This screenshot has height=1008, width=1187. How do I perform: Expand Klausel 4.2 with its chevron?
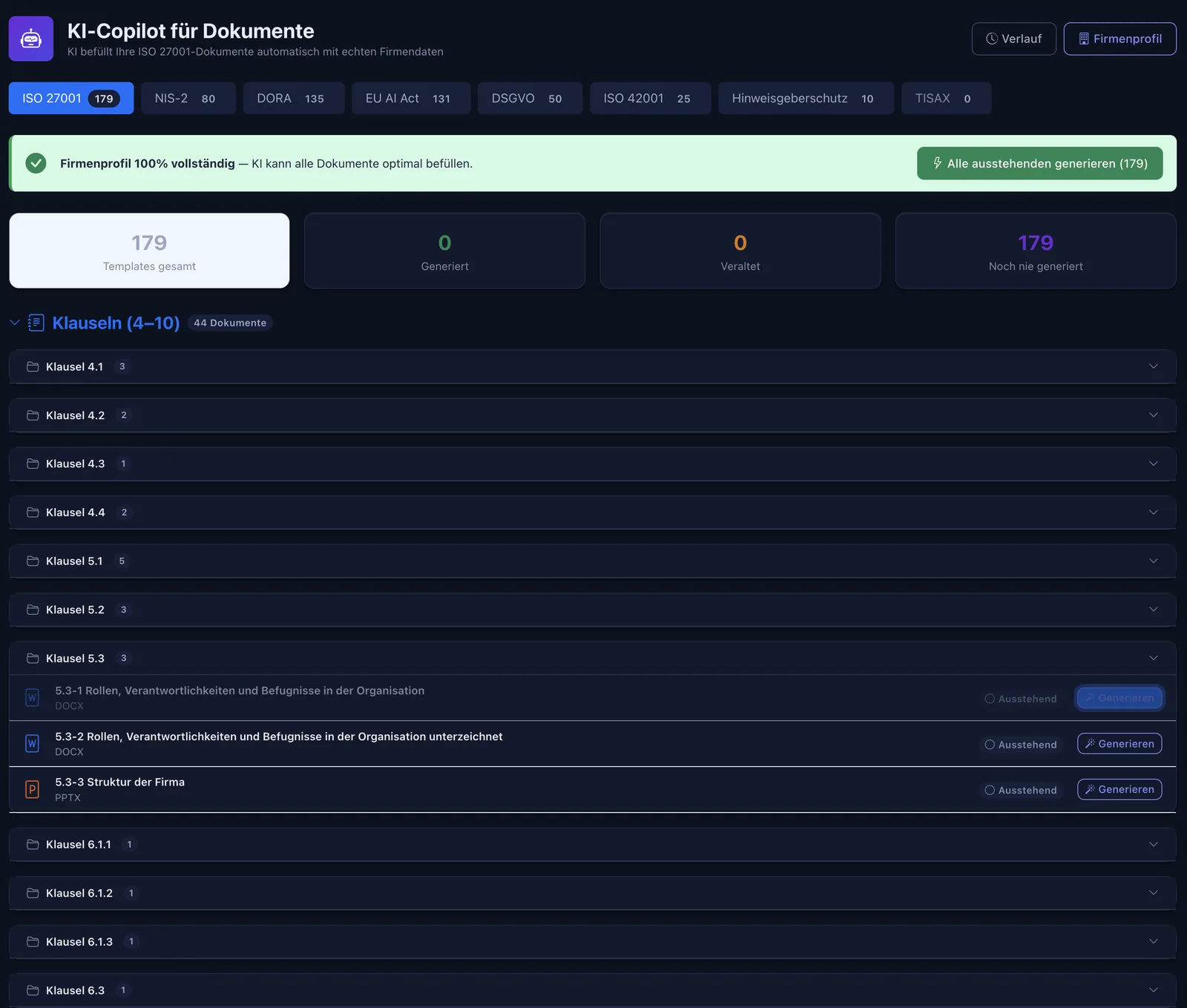(x=1154, y=415)
